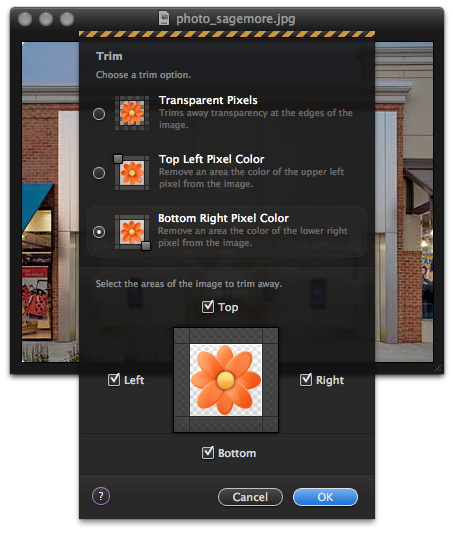Click the Bottom Right Pixel Color icon
The height and width of the screenshot is (549, 453).
point(132,232)
